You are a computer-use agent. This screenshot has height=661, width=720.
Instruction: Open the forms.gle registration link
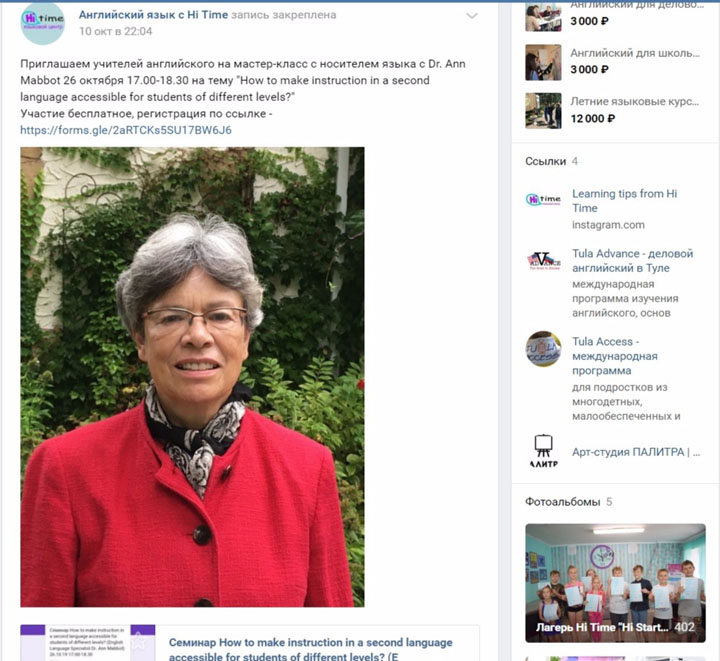pos(126,130)
